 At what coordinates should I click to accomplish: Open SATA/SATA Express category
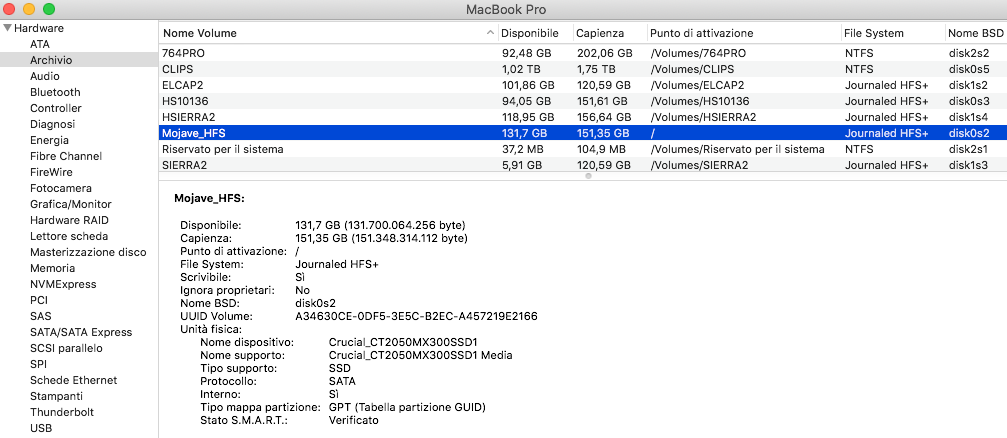pyautogui.click(x=81, y=333)
